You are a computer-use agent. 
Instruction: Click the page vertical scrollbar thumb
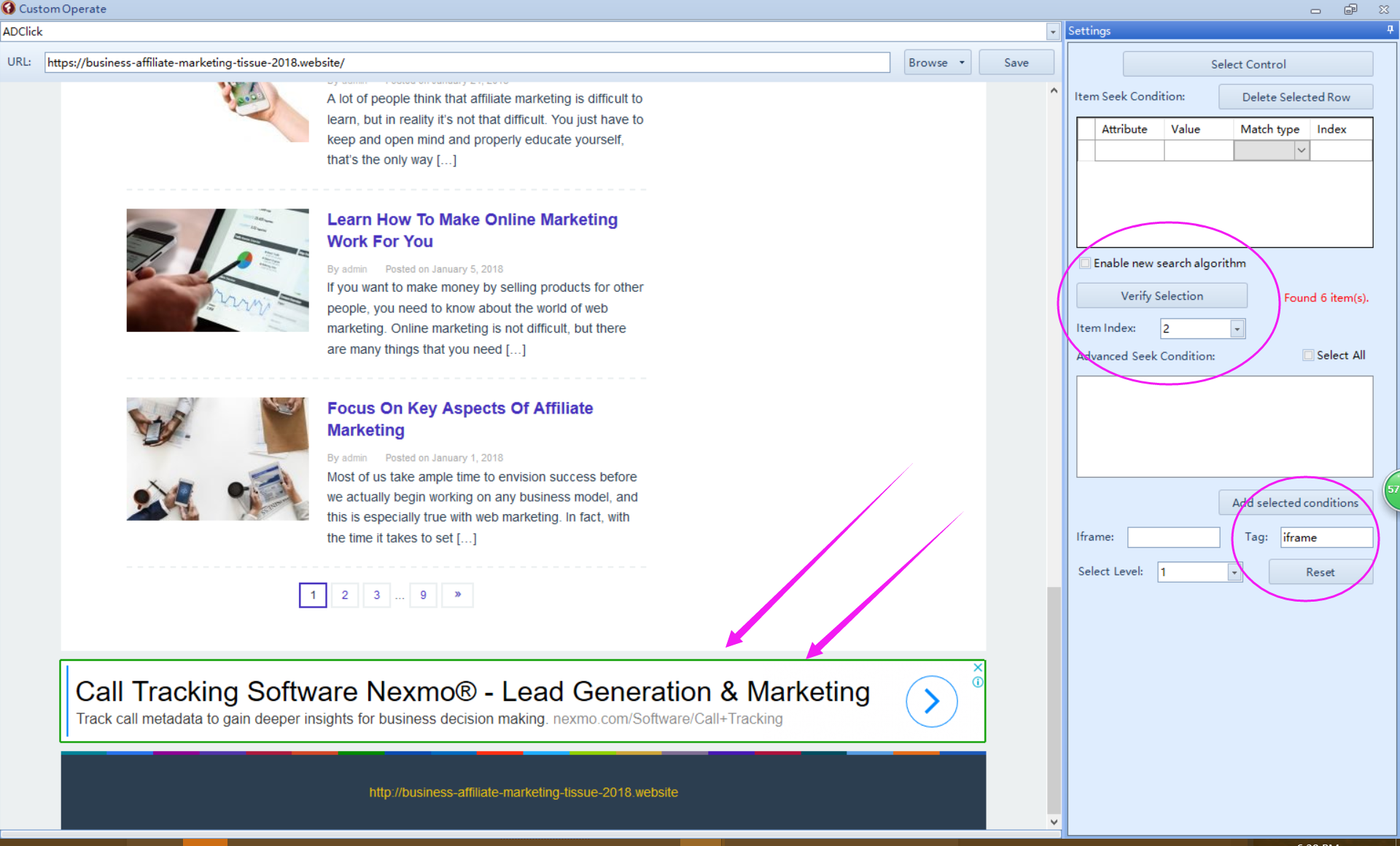(x=1054, y=700)
